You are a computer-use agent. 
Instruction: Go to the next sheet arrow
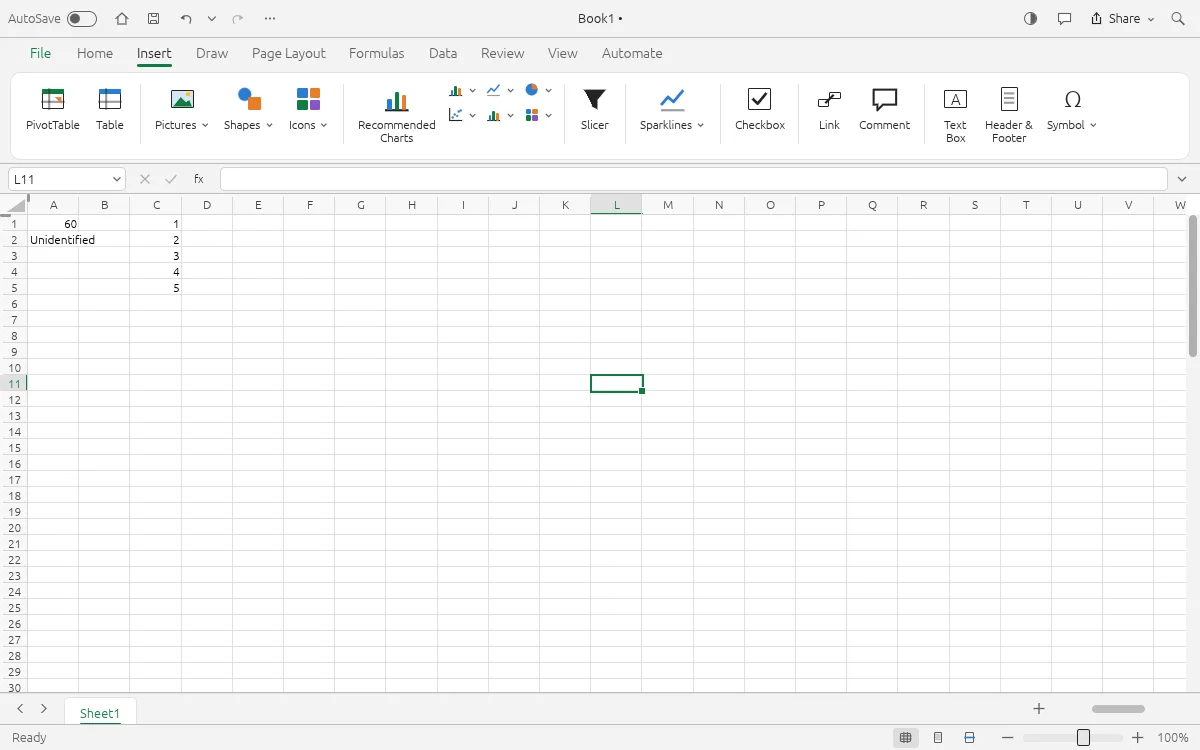click(x=44, y=709)
